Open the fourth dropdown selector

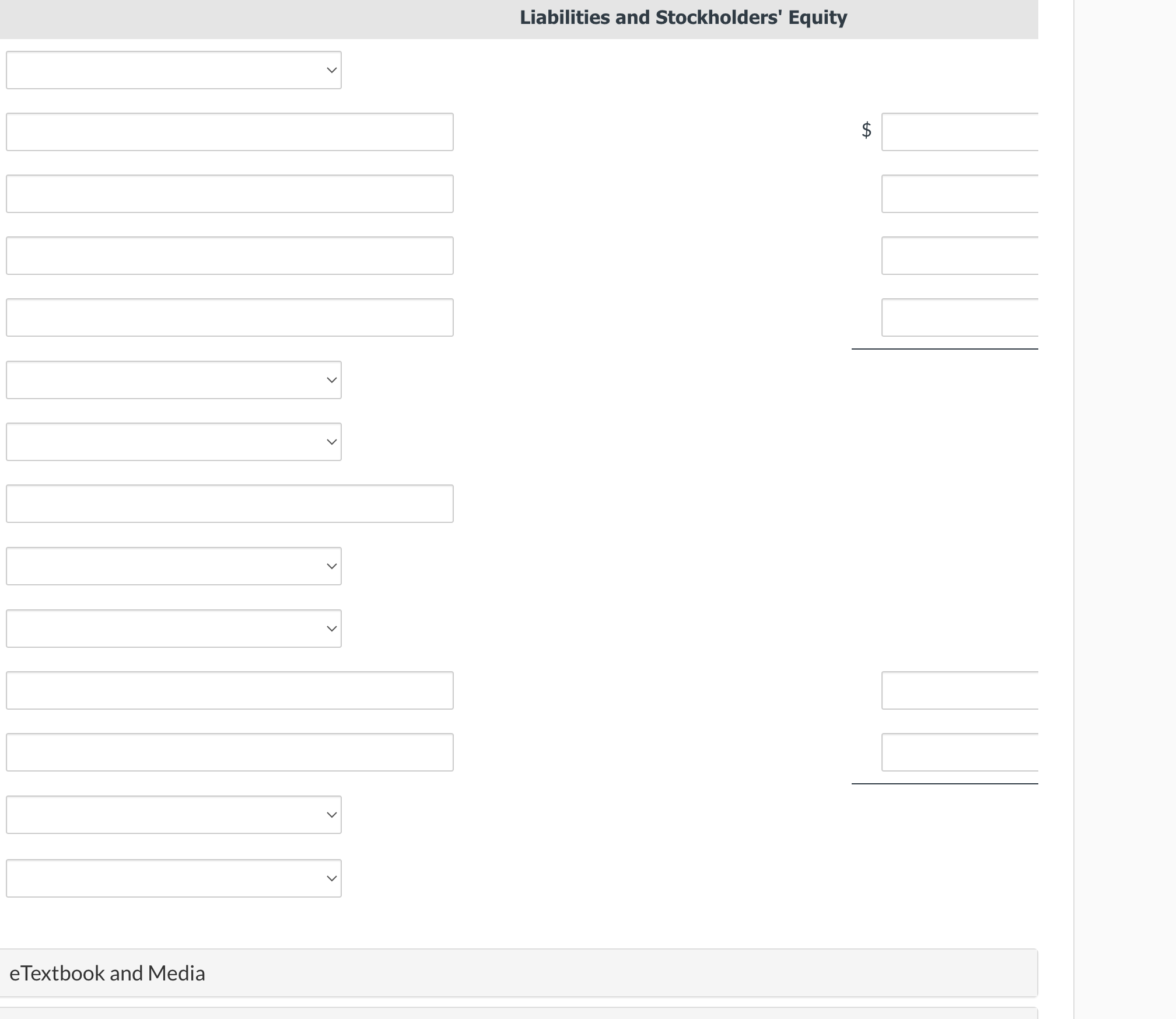click(174, 566)
